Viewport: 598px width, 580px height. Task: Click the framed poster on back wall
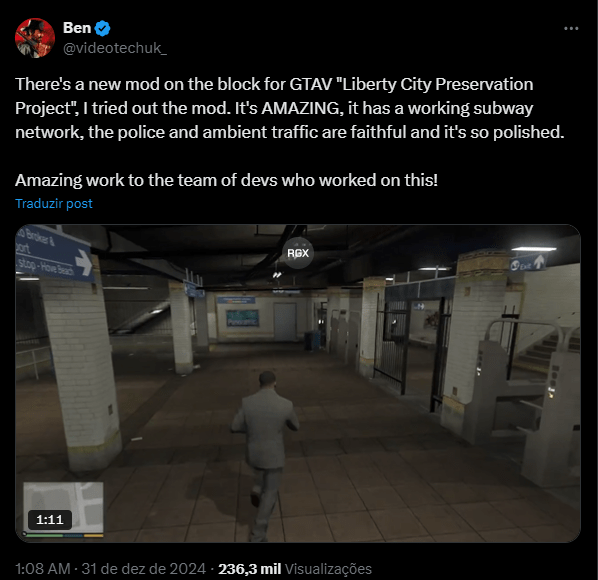pyautogui.click(x=243, y=318)
